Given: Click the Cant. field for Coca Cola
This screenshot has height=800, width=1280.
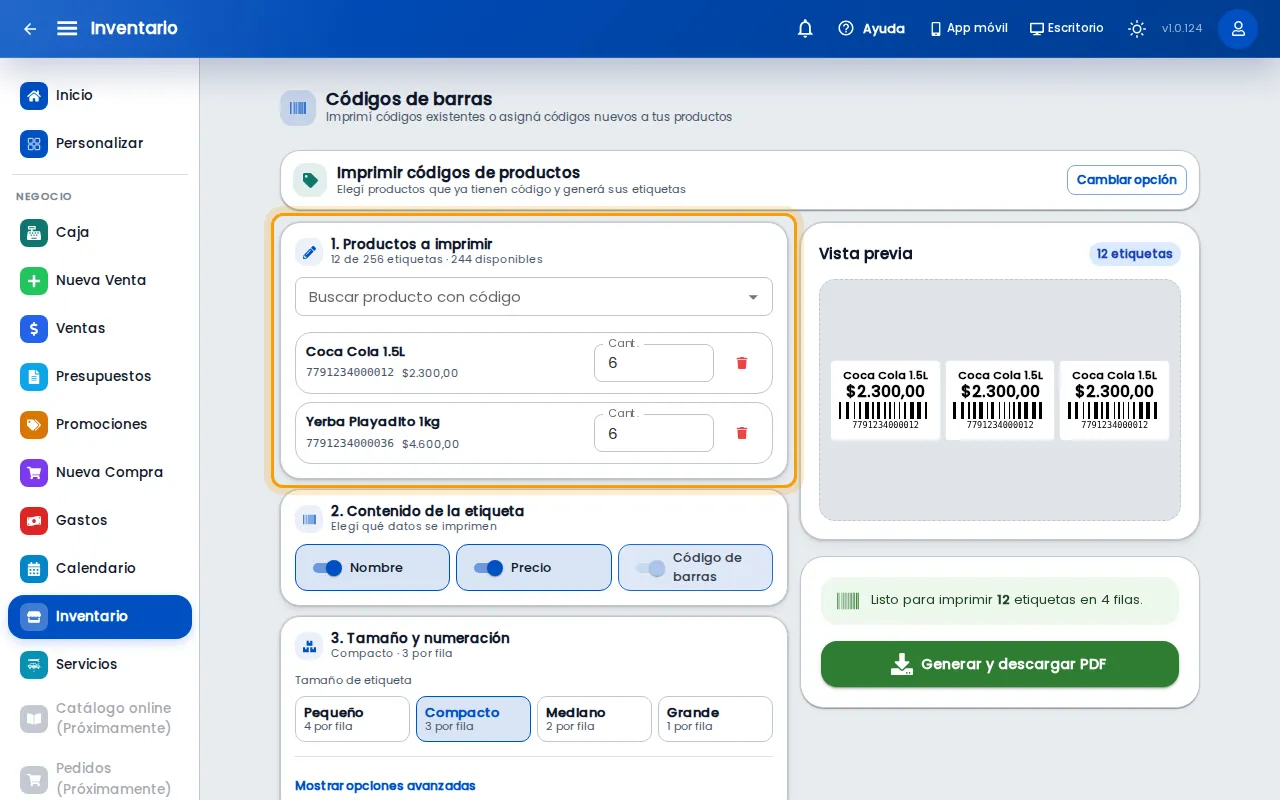Looking at the screenshot, I should point(654,363).
